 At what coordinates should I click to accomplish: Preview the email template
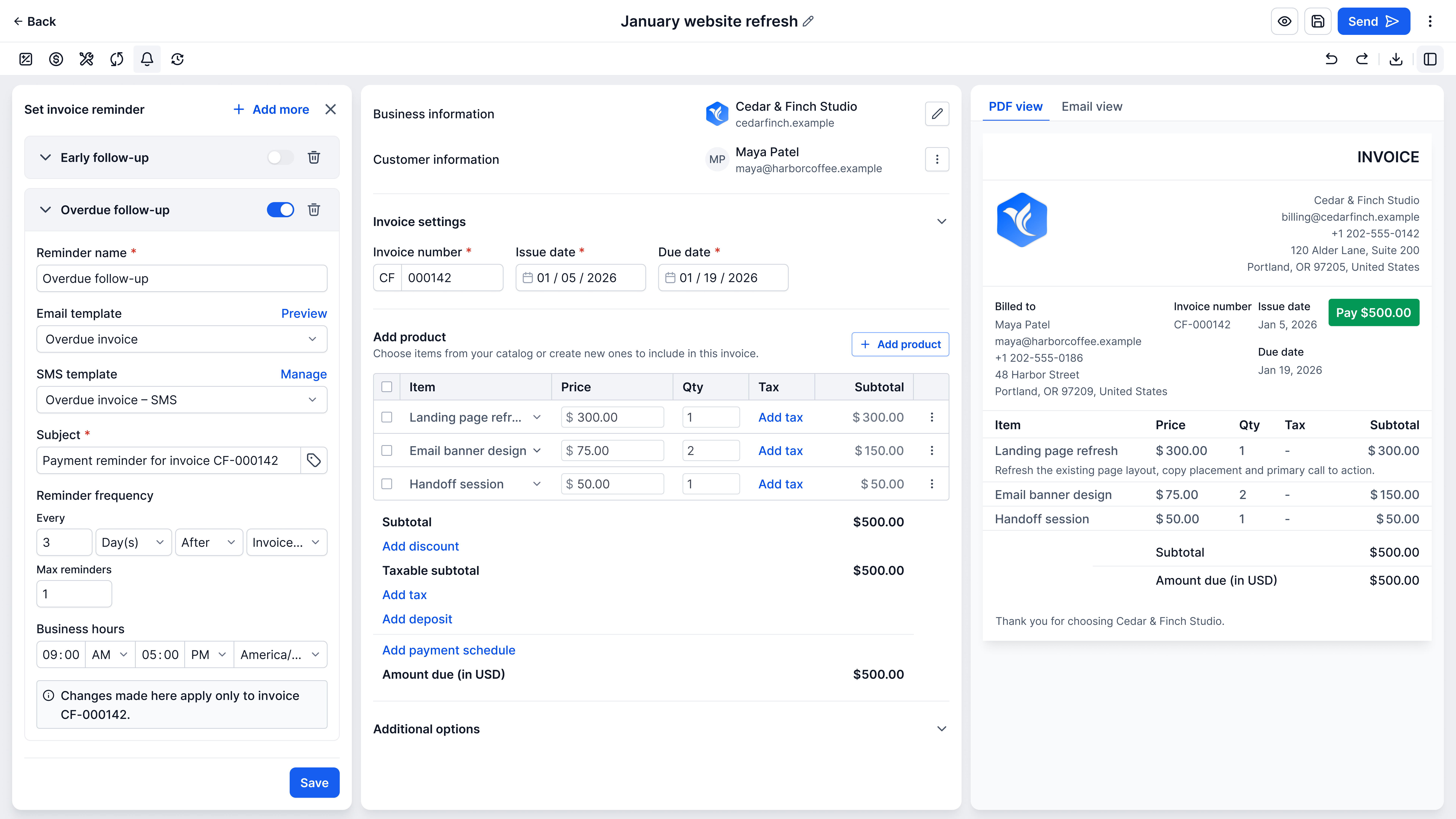coord(304,314)
